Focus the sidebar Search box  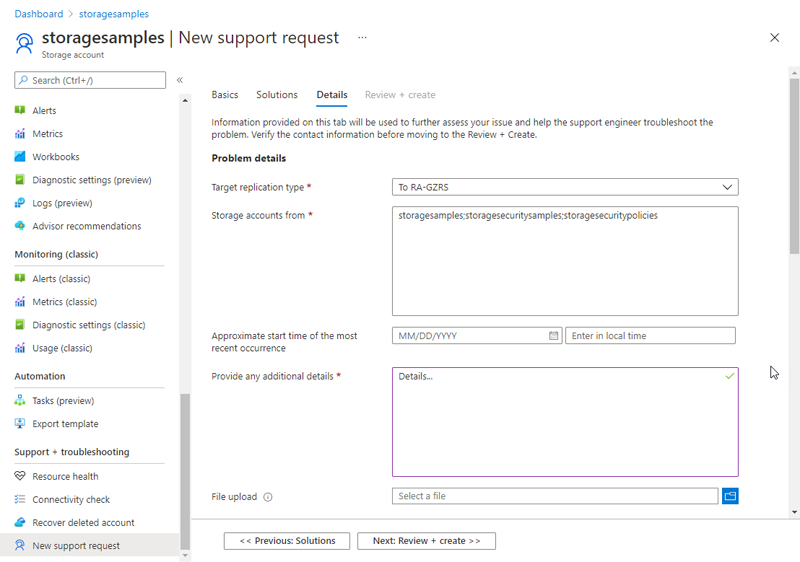point(90,80)
